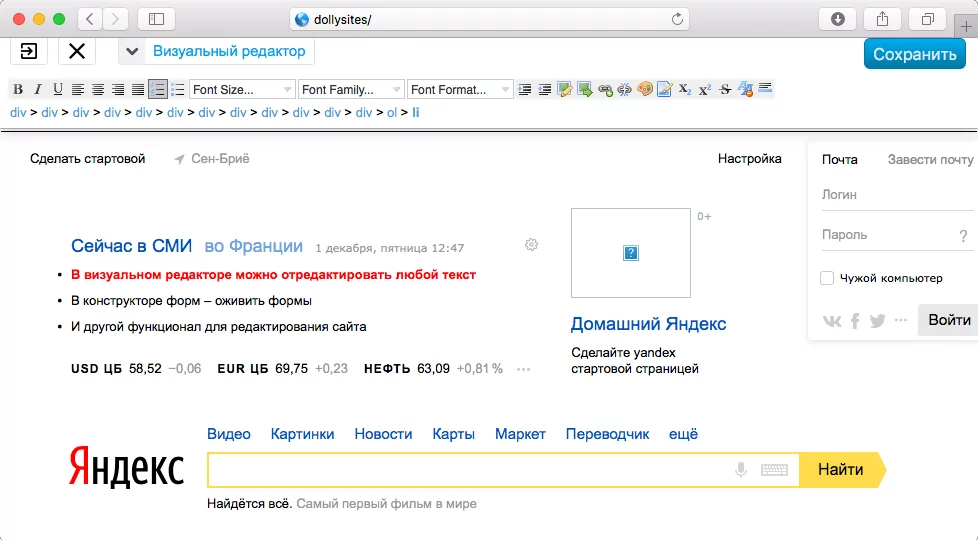Increase text indent
The image size is (978, 540).
[x=525, y=90]
